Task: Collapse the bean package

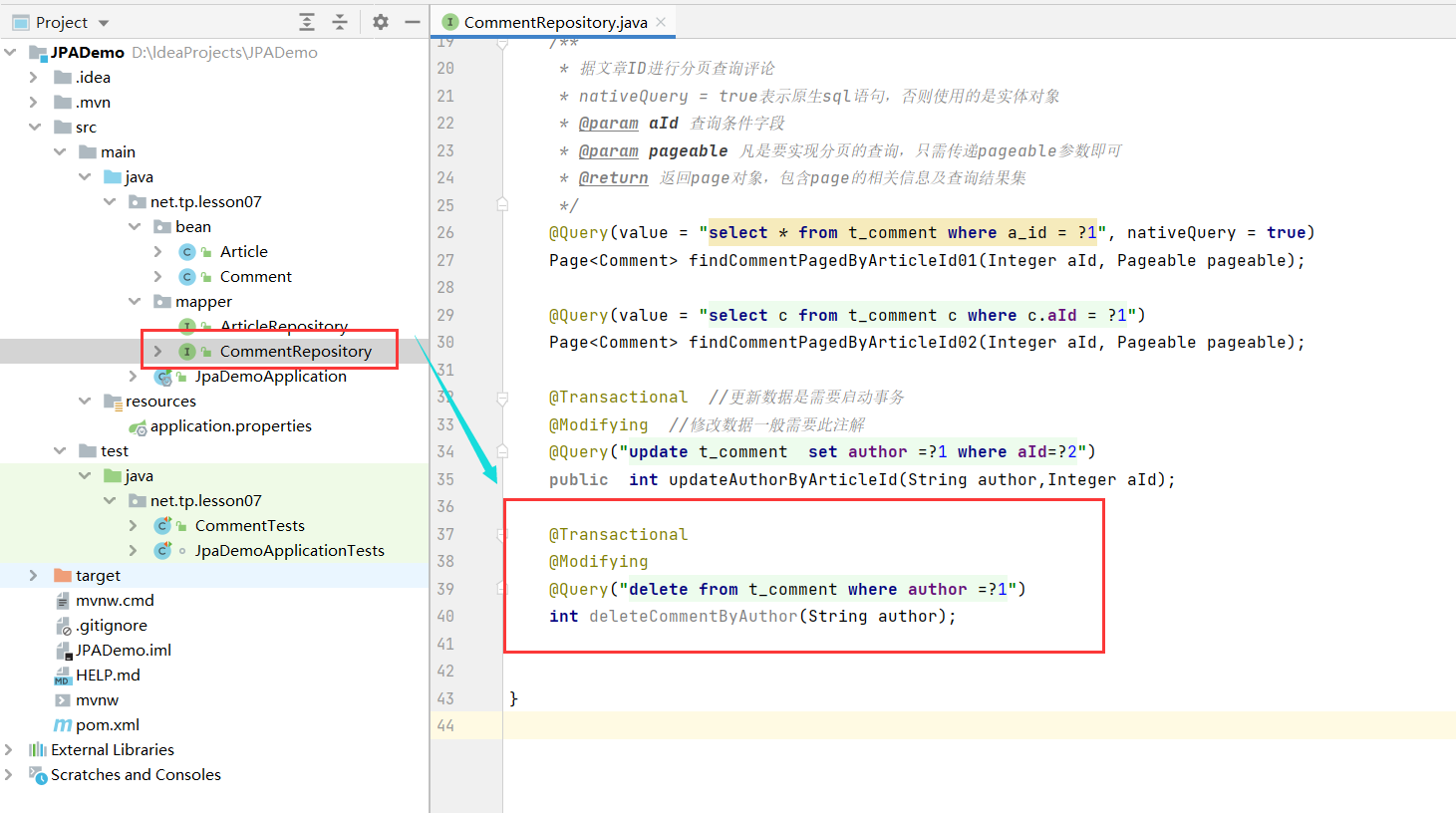Action: [135, 226]
